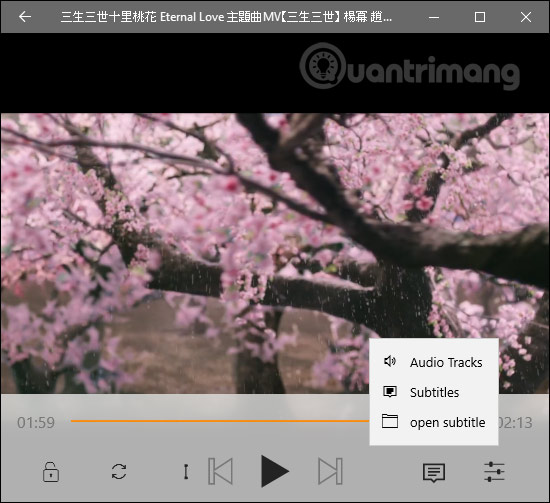
Task: Click the orange playback progress bar
Action: point(220,421)
